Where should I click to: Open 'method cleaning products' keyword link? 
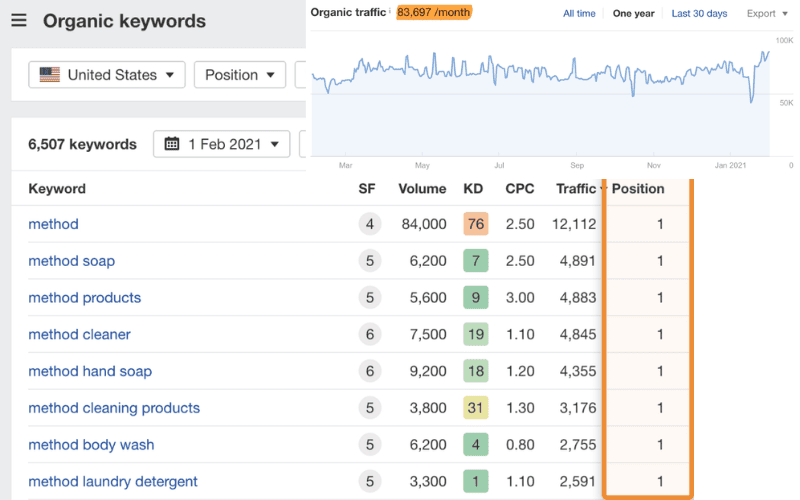(x=114, y=408)
